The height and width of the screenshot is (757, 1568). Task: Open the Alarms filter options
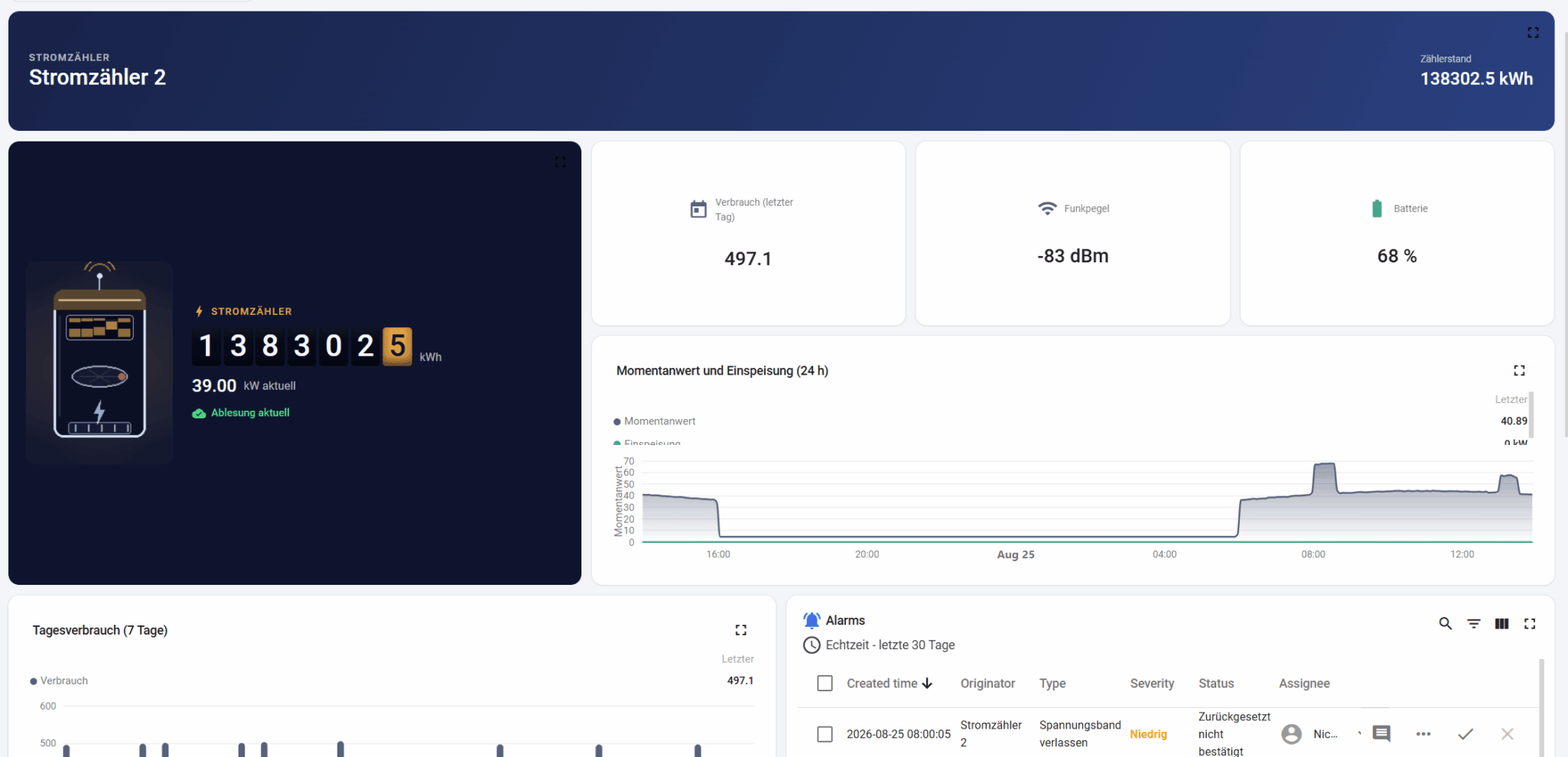click(x=1473, y=624)
